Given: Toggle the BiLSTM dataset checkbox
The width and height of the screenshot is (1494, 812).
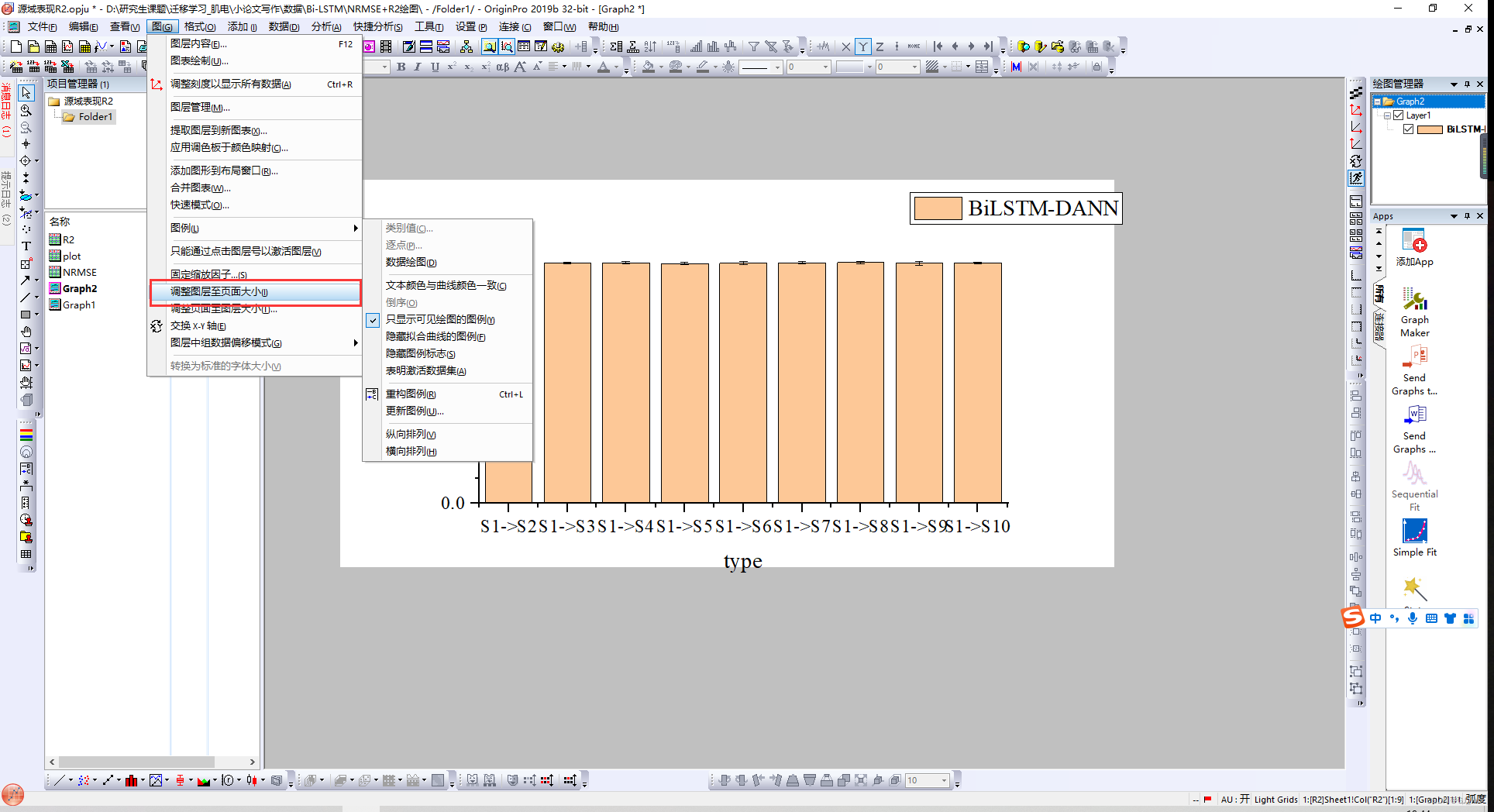Looking at the screenshot, I should [1409, 129].
